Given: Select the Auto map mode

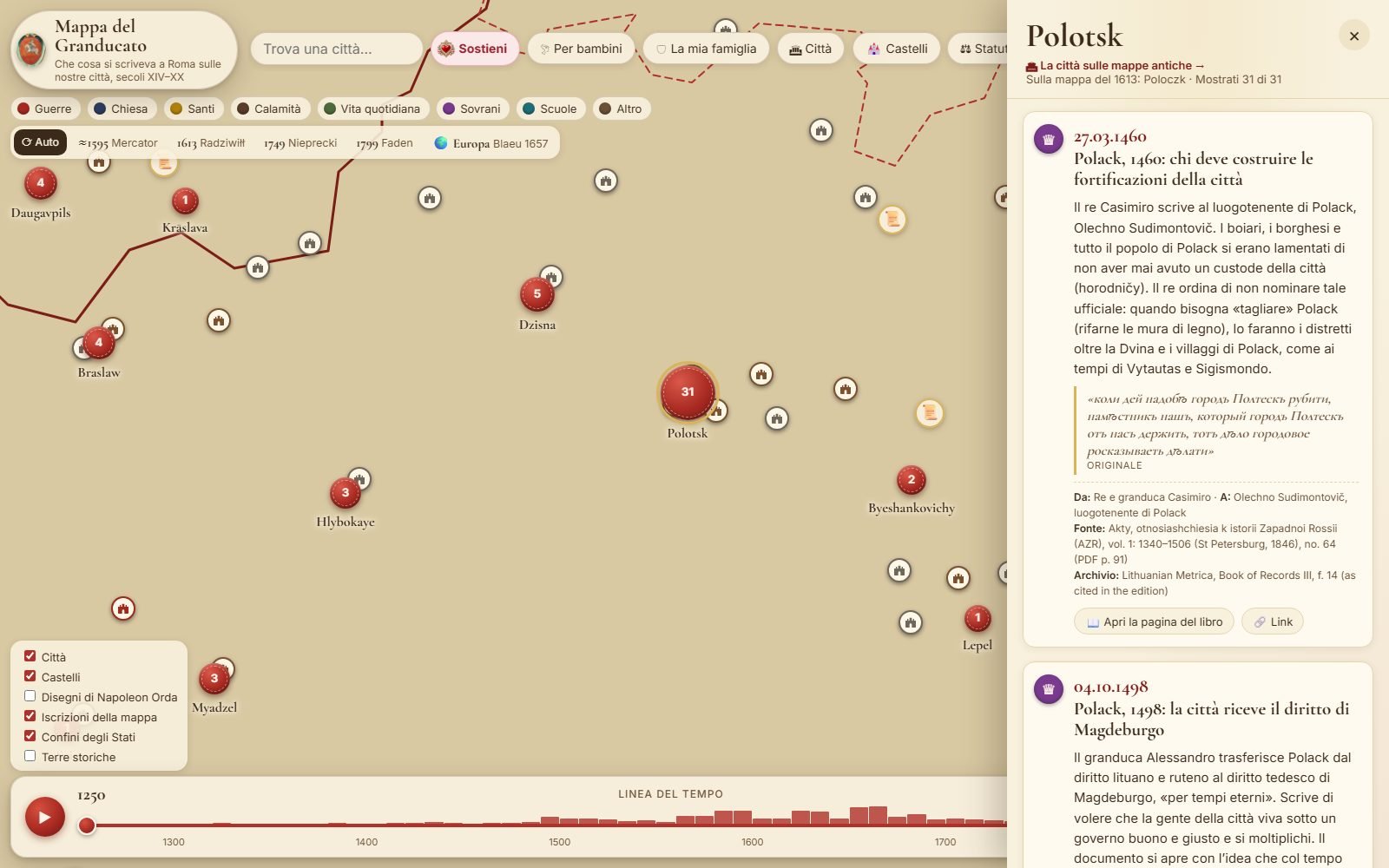Looking at the screenshot, I should pos(41,142).
